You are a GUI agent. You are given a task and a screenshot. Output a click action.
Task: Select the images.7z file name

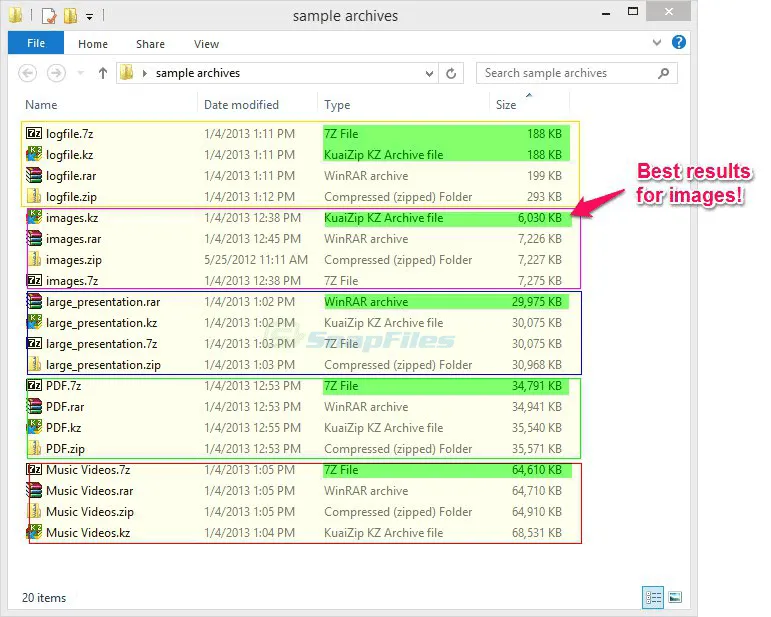click(x=72, y=281)
